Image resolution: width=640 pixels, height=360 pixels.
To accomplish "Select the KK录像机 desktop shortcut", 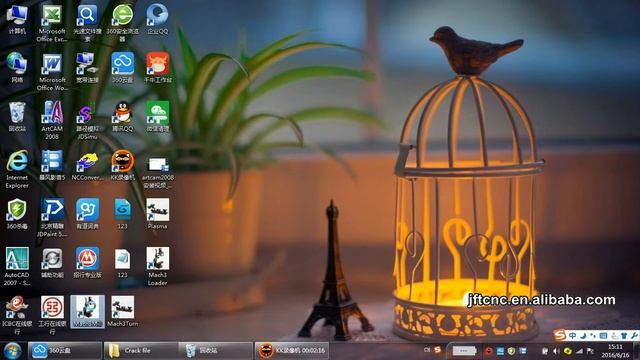I will 122,165.
